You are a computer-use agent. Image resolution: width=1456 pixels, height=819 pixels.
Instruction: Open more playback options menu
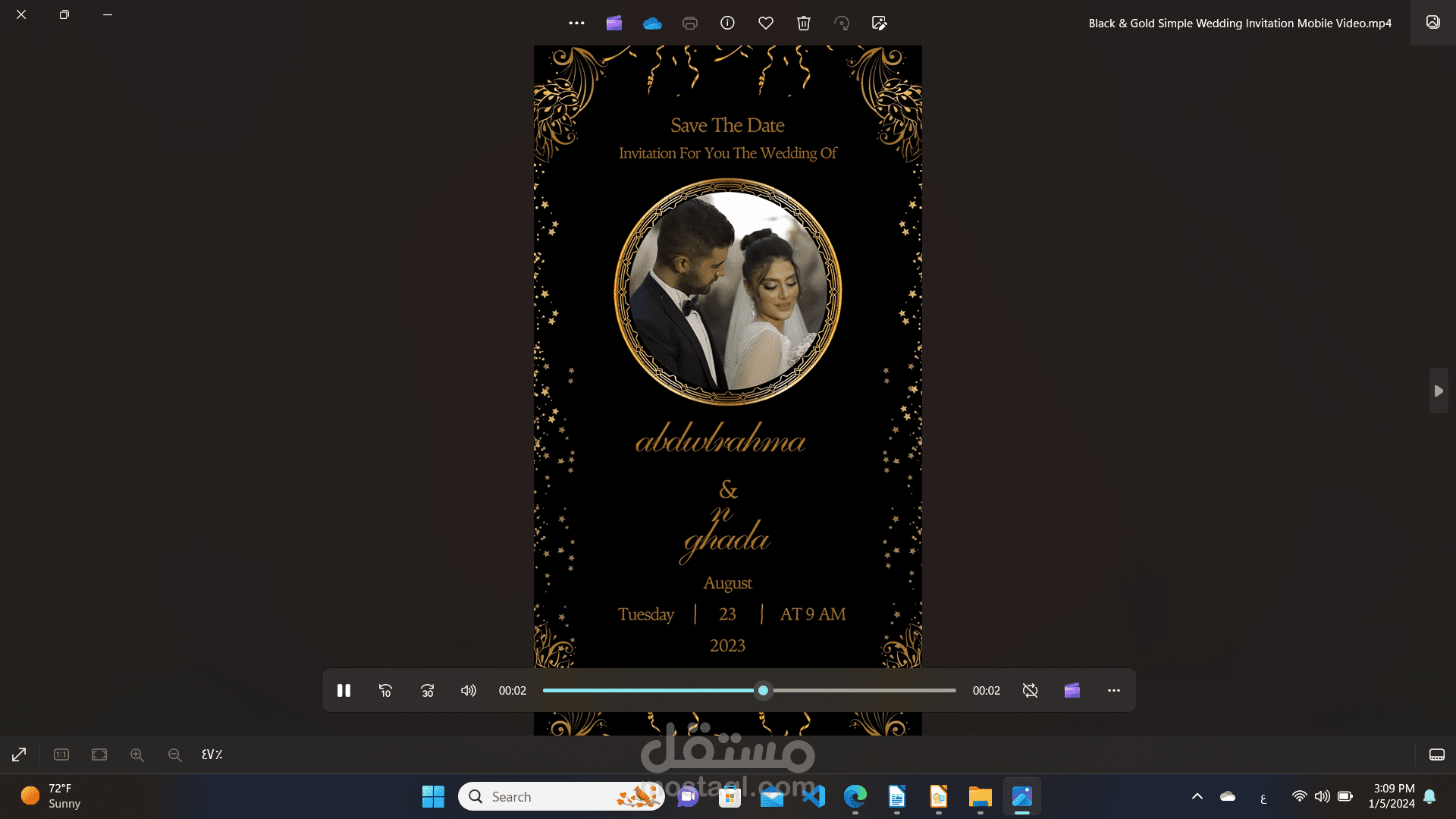(x=1113, y=691)
